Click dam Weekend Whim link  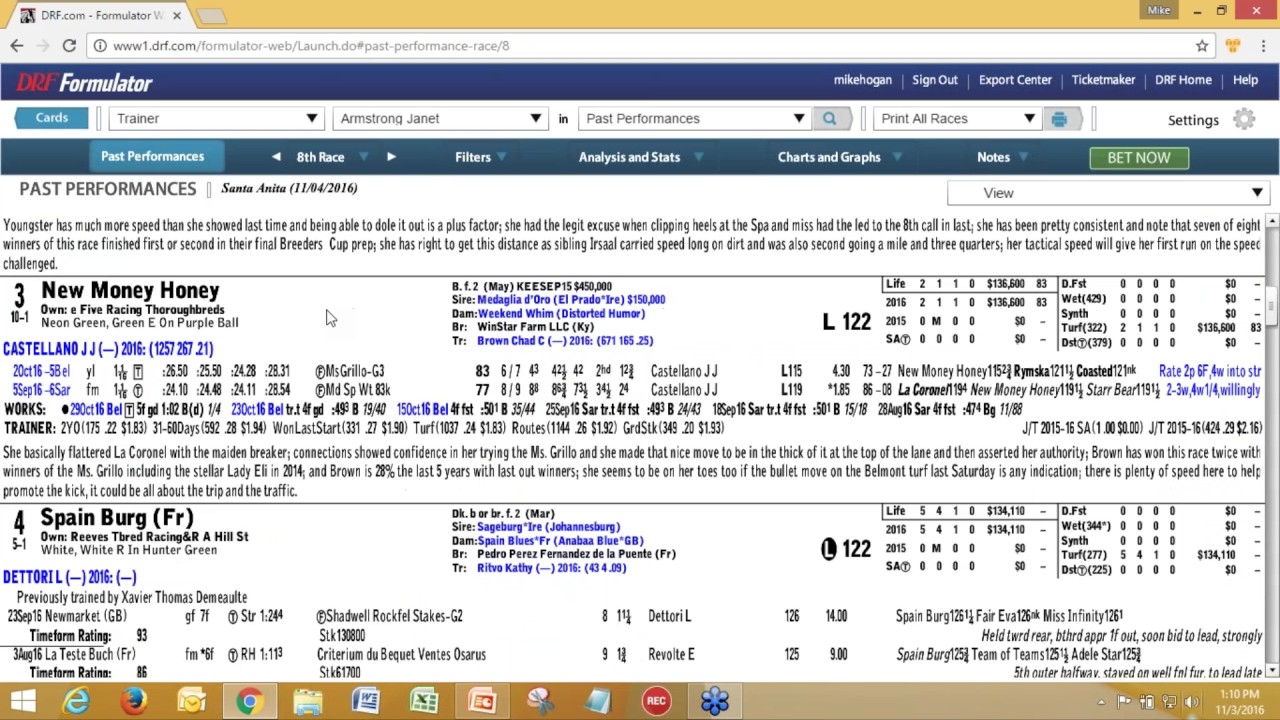tap(560, 313)
